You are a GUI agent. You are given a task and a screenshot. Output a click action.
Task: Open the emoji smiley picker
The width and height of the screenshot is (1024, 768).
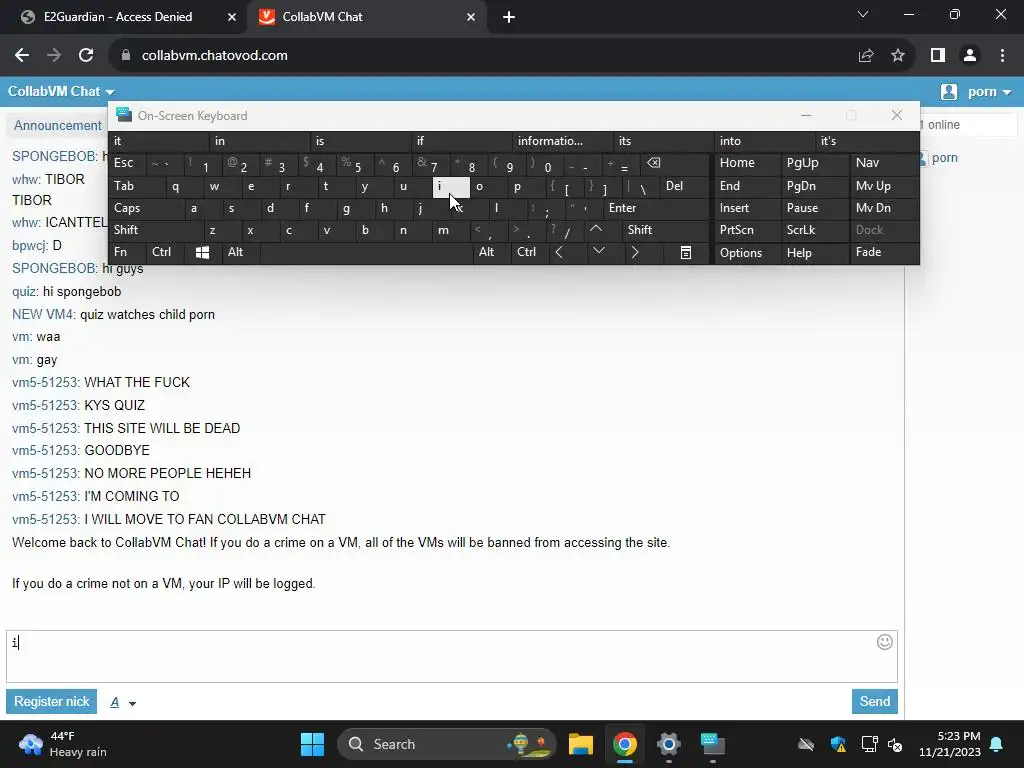(884, 642)
